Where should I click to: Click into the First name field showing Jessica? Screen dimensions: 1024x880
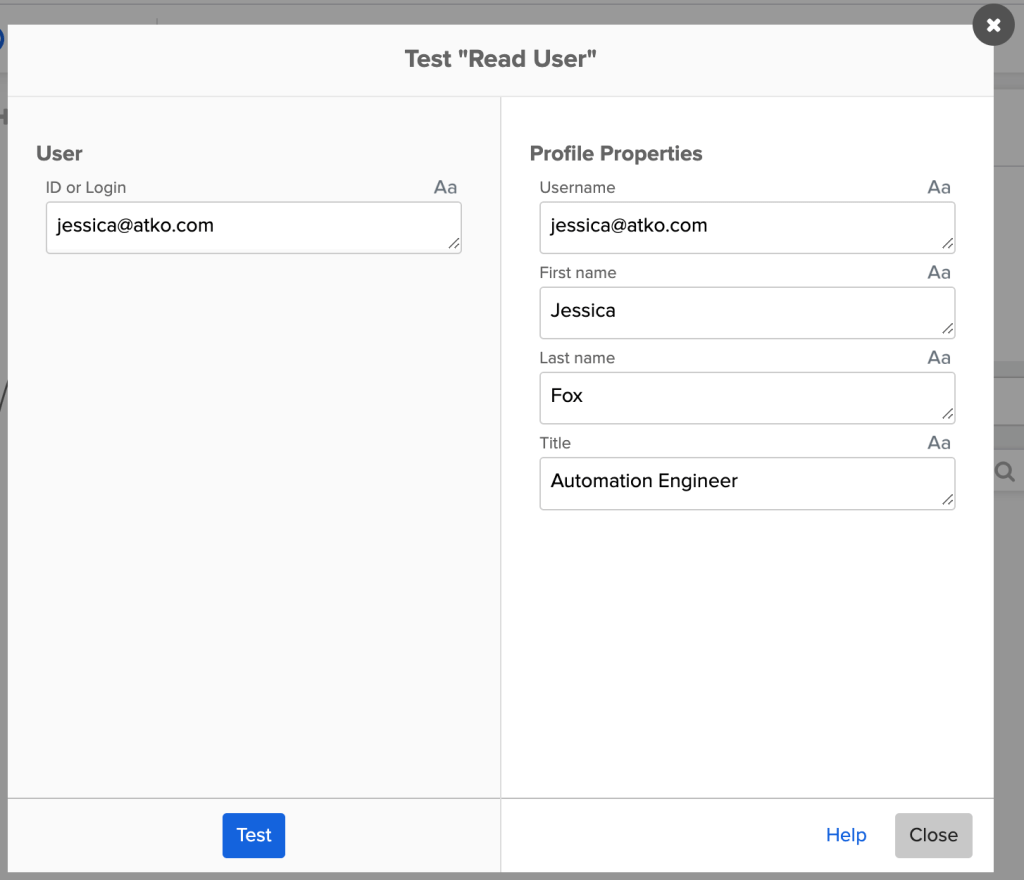coord(740,312)
